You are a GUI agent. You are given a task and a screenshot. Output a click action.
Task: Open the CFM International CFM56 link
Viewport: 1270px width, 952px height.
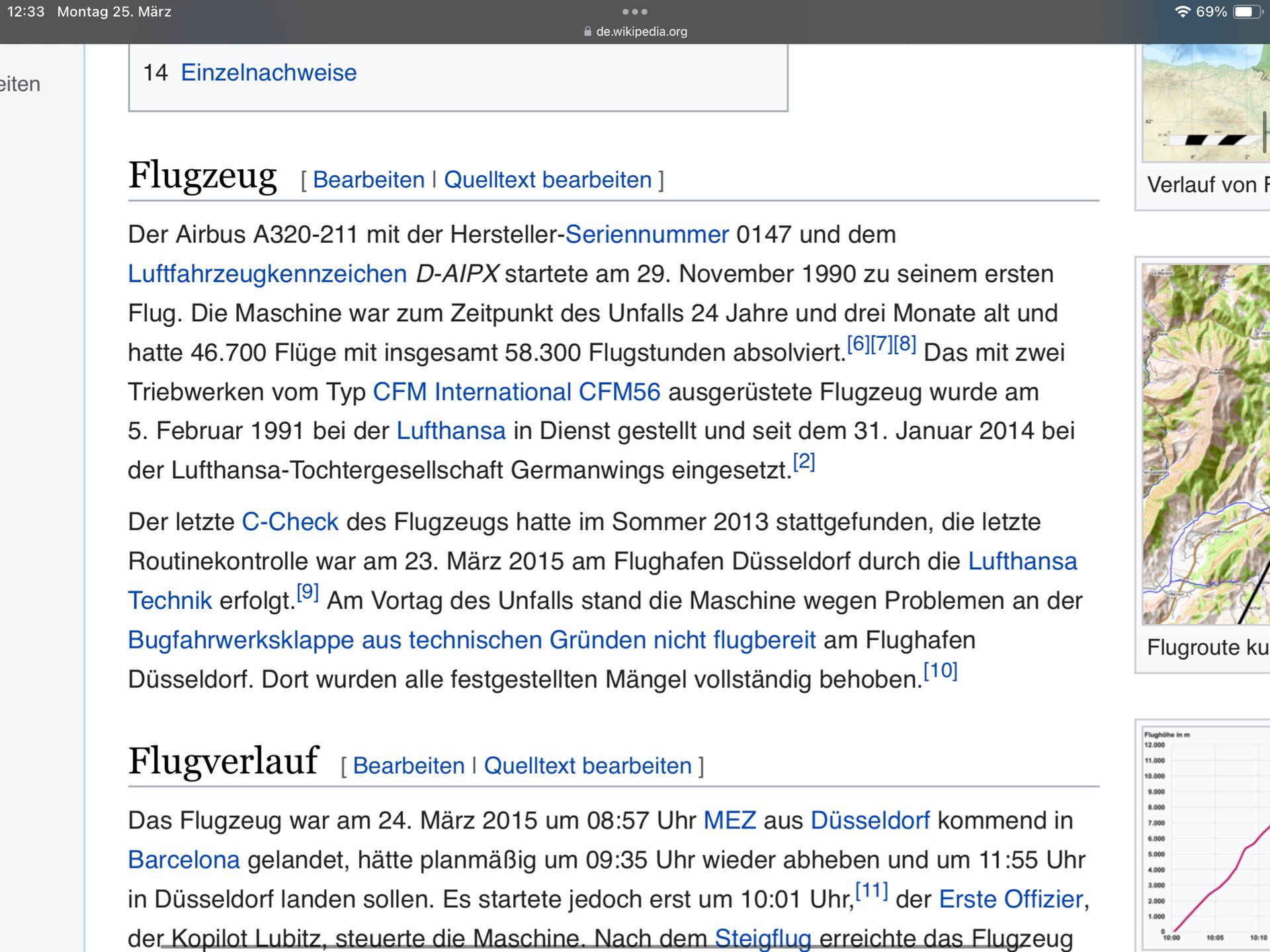pos(516,392)
